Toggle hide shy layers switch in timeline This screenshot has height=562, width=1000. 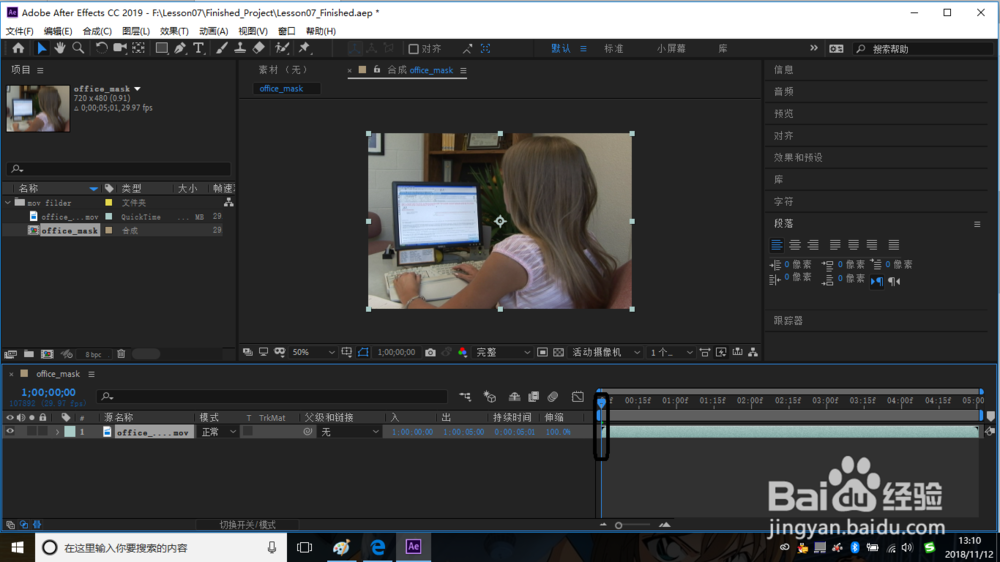point(514,397)
